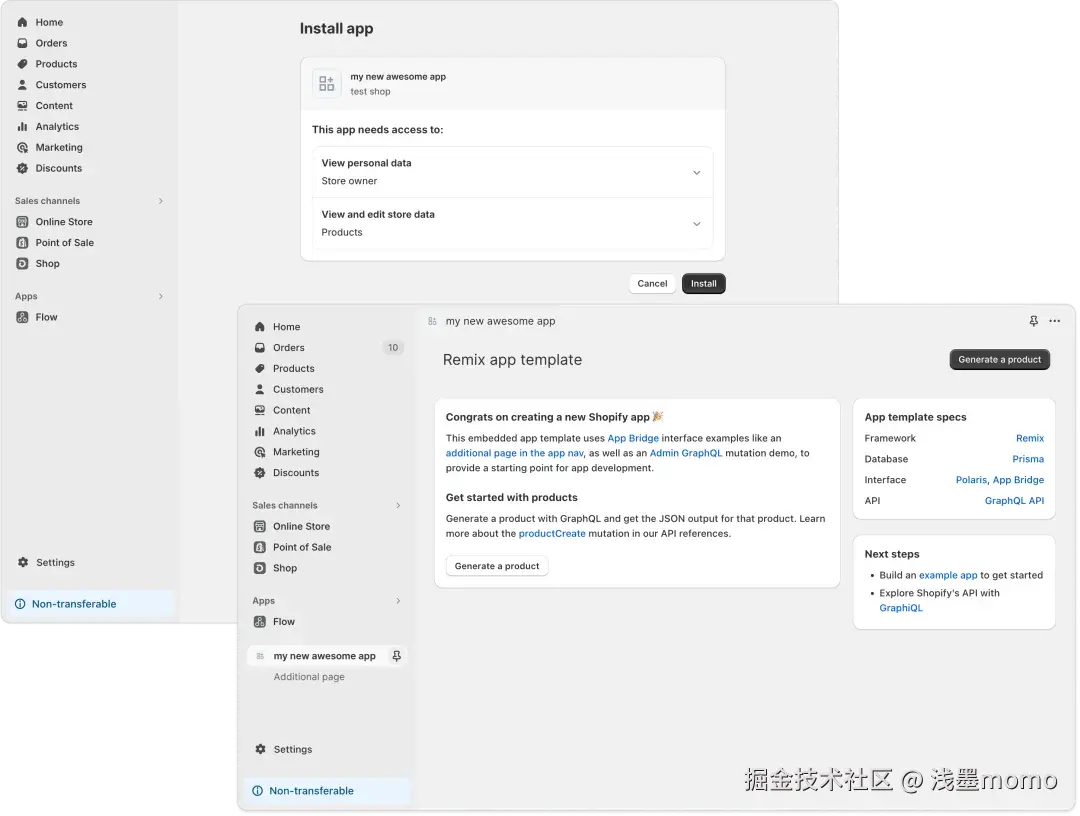Open Additional page under the app
The width and height of the screenshot is (1080, 816).
pos(309,677)
